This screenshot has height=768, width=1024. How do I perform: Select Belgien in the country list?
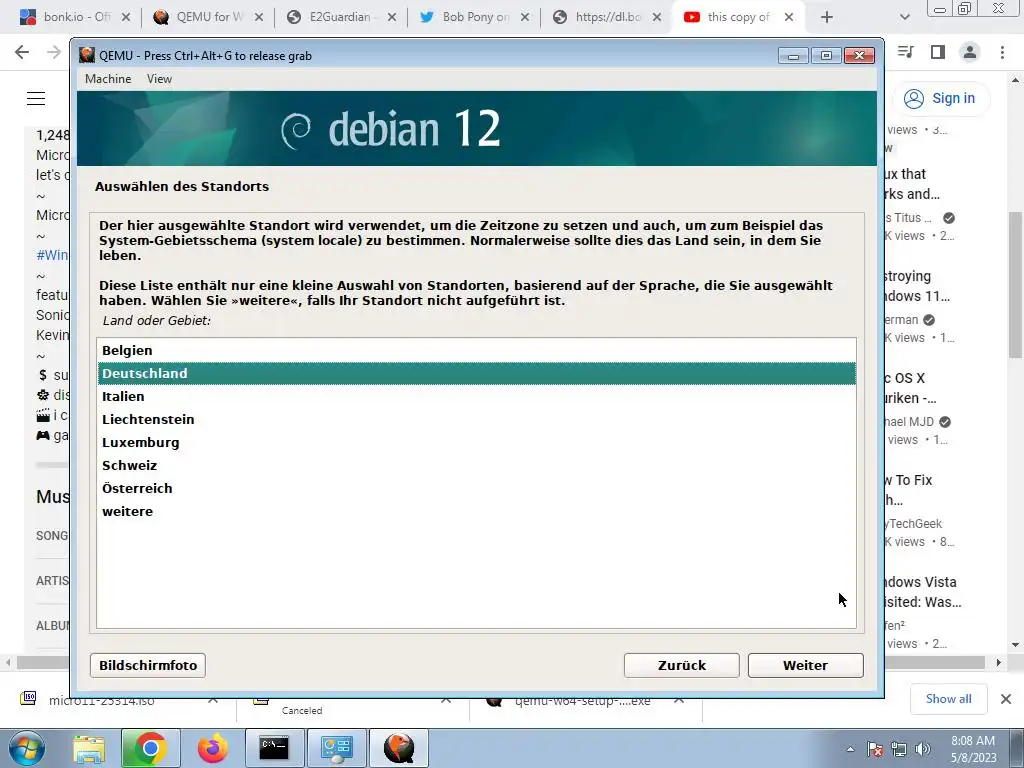click(476, 350)
